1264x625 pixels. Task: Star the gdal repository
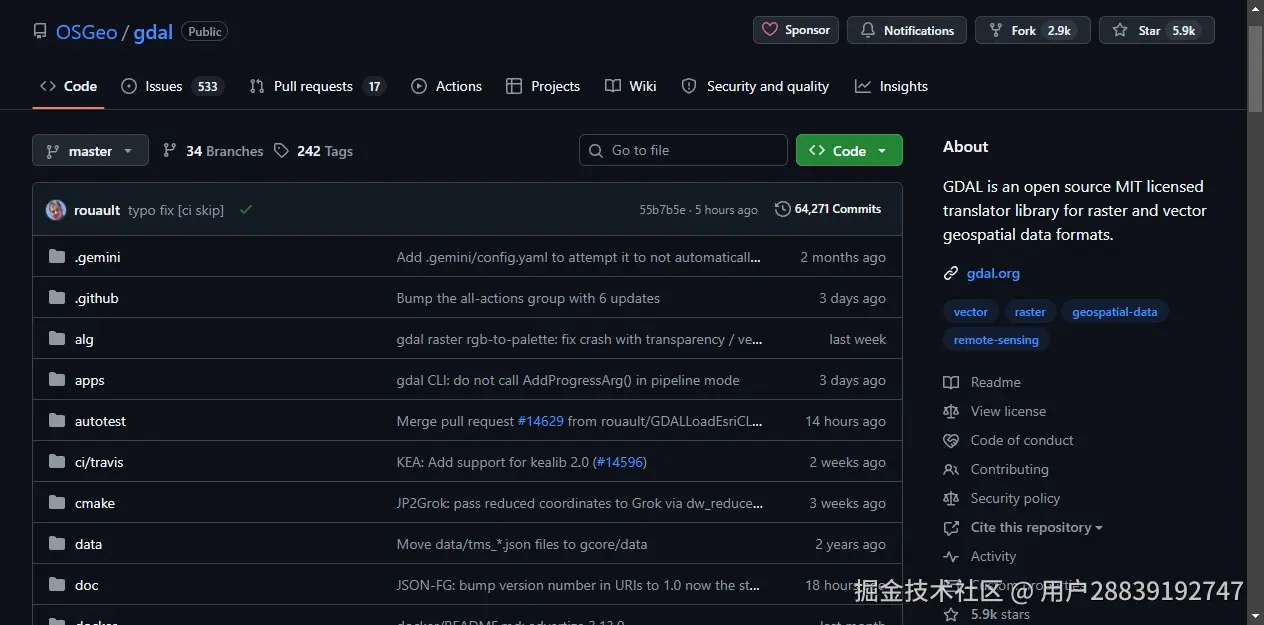pos(1157,30)
